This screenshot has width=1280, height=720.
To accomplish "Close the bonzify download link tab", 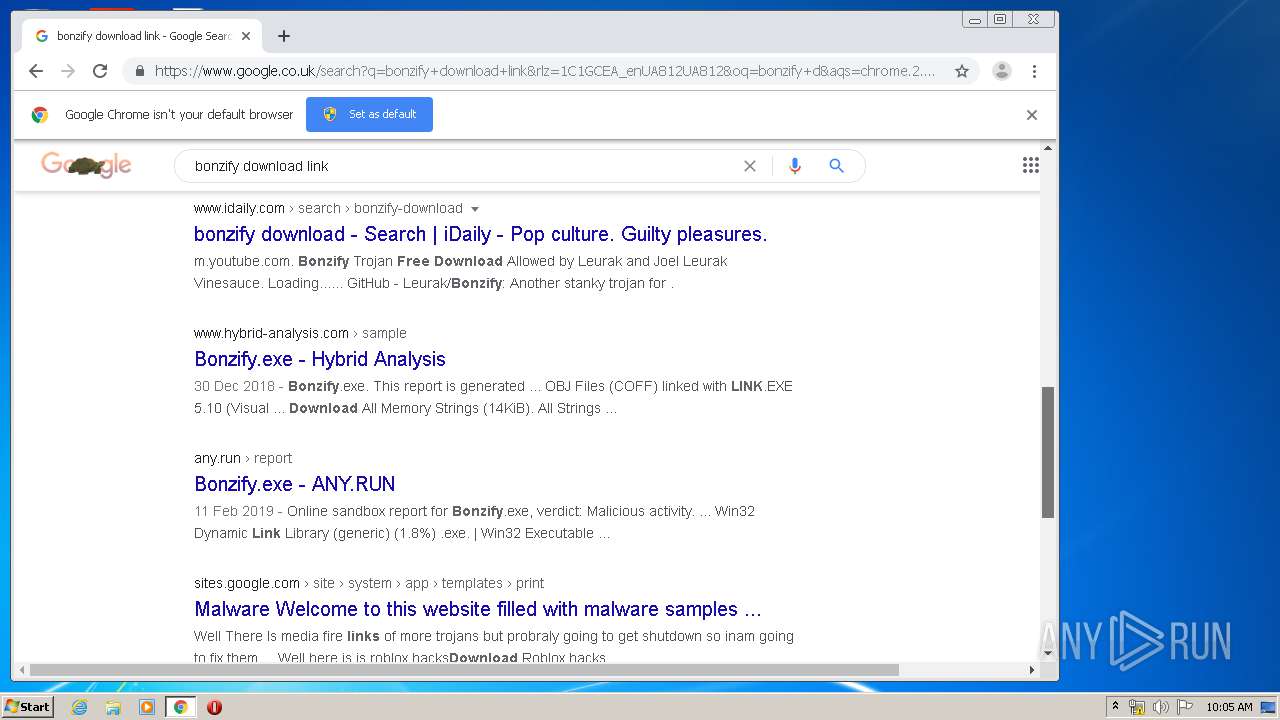I will point(246,36).
